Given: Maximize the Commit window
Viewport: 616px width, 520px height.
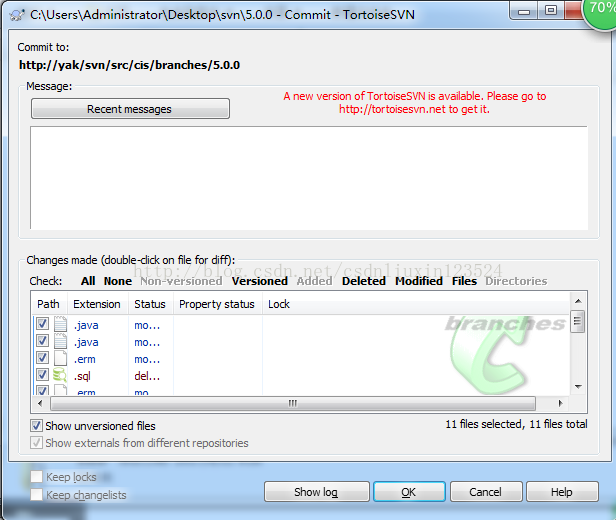Looking at the screenshot, I should coord(551,10).
